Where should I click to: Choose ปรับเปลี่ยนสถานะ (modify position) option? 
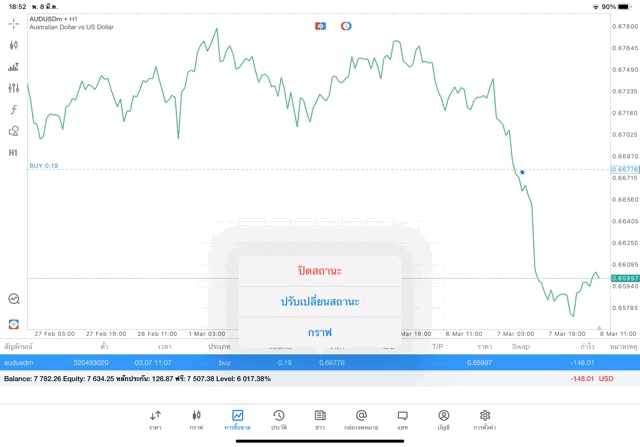pyautogui.click(x=320, y=301)
